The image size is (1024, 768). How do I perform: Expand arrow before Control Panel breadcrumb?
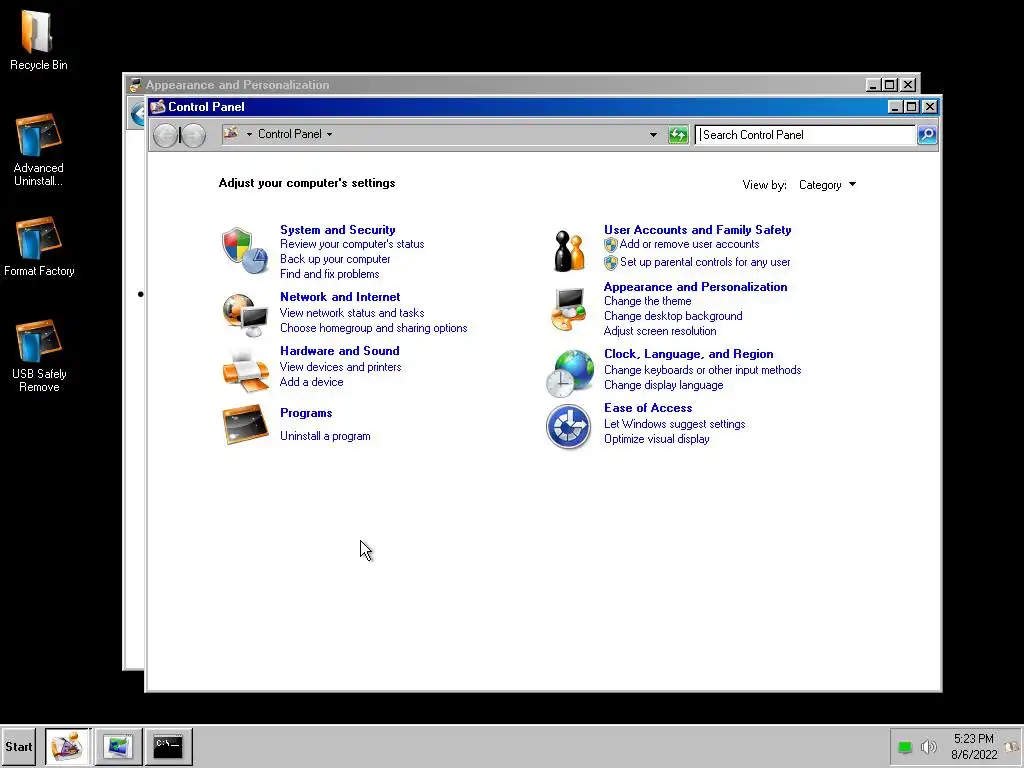[x=249, y=135]
